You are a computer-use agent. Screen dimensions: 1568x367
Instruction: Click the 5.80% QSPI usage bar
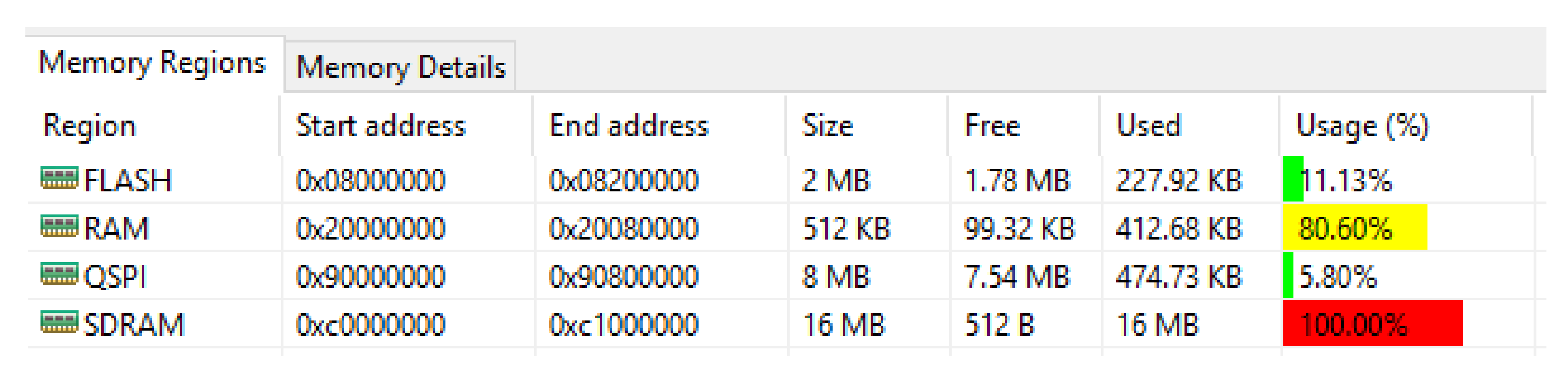pos(1288,276)
